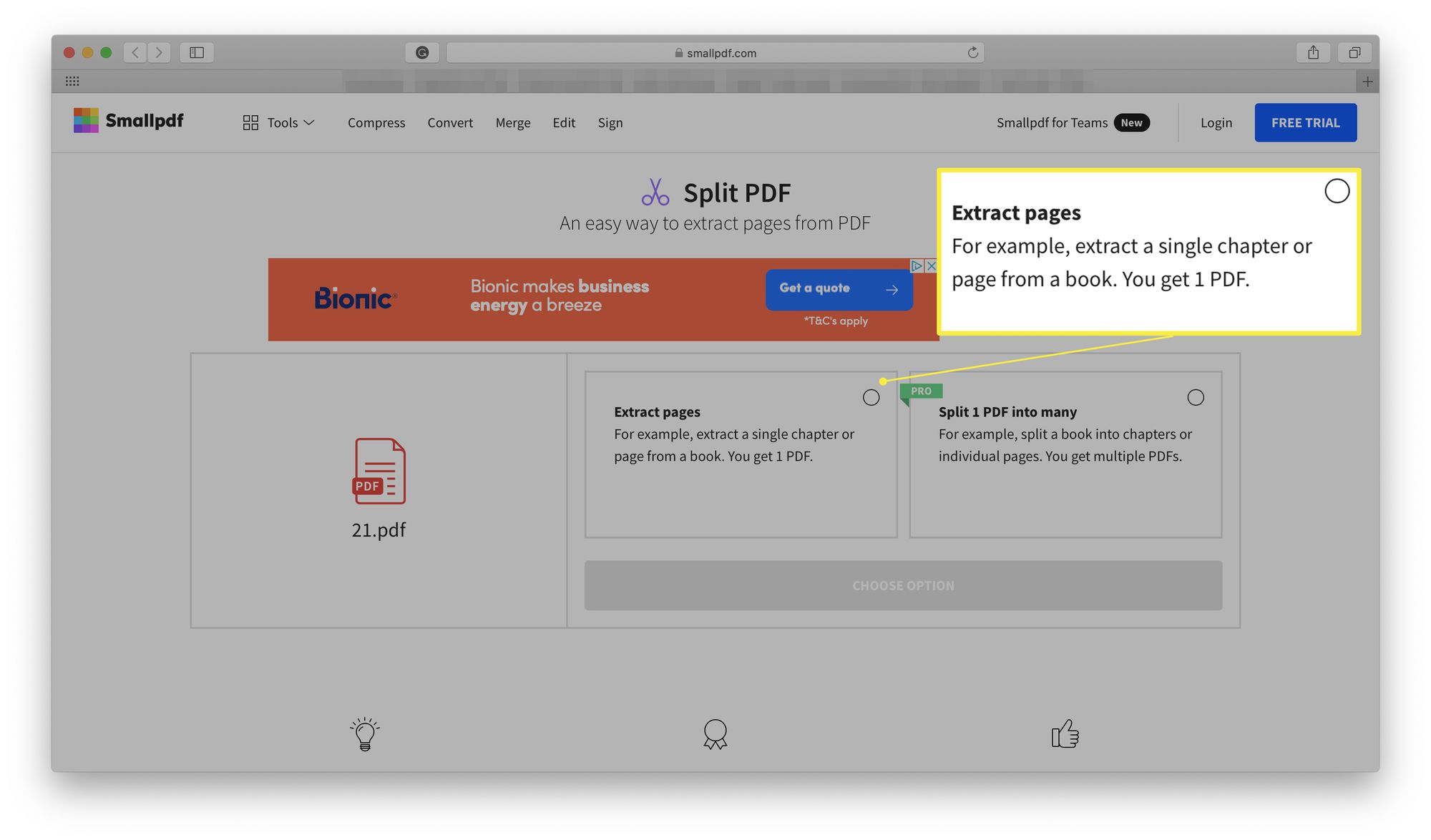Click the lightbulb icon
Image resolution: width=1431 pixels, height=840 pixels.
pos(365,733)
